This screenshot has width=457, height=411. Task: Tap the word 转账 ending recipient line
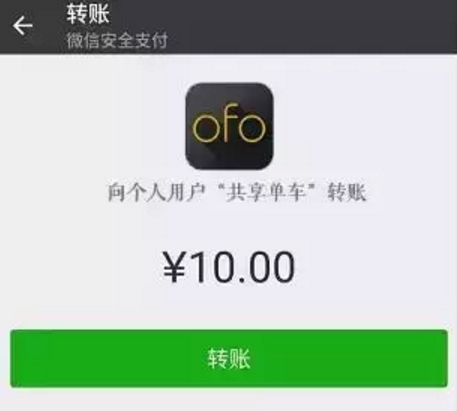coord(347,192)
